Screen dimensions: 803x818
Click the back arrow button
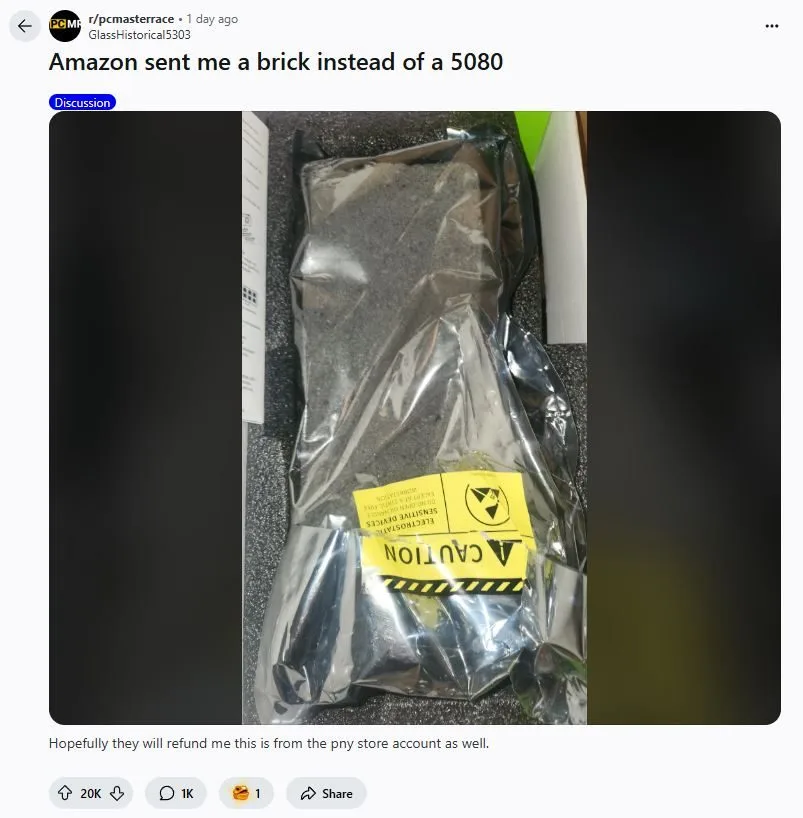(25, 26)
